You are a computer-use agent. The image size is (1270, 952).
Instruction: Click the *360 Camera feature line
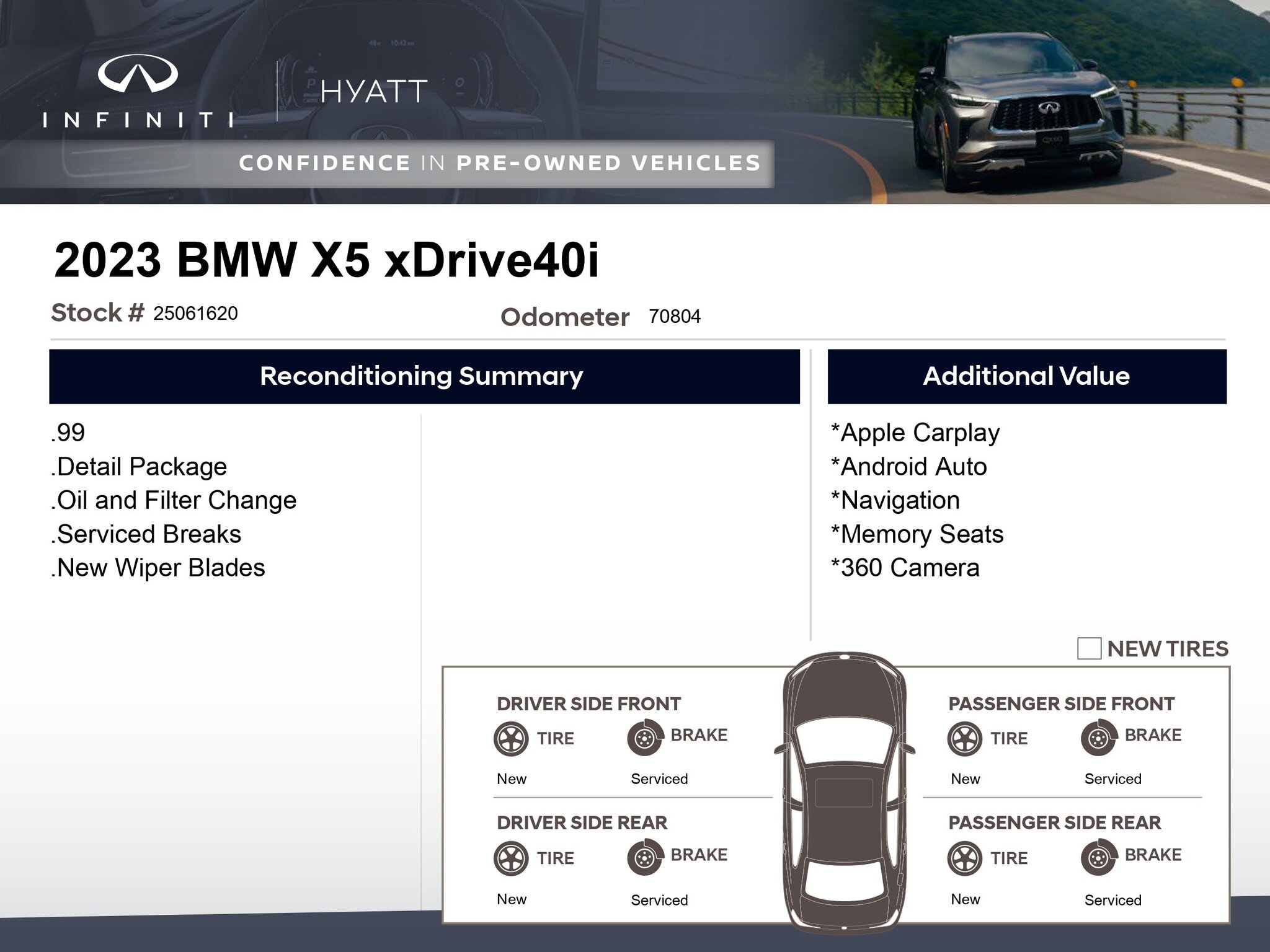[905, 568]
